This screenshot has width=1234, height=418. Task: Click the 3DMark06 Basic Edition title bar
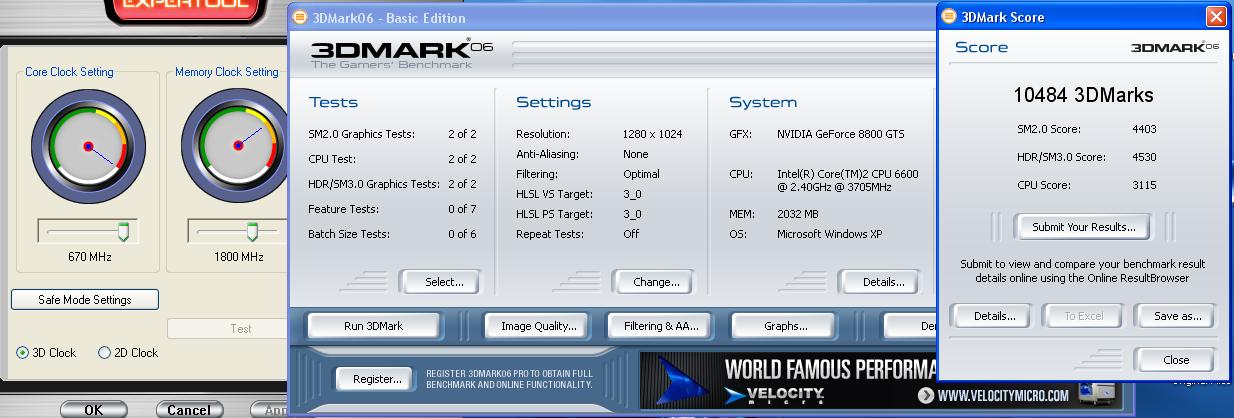click(x=611, y=17)
